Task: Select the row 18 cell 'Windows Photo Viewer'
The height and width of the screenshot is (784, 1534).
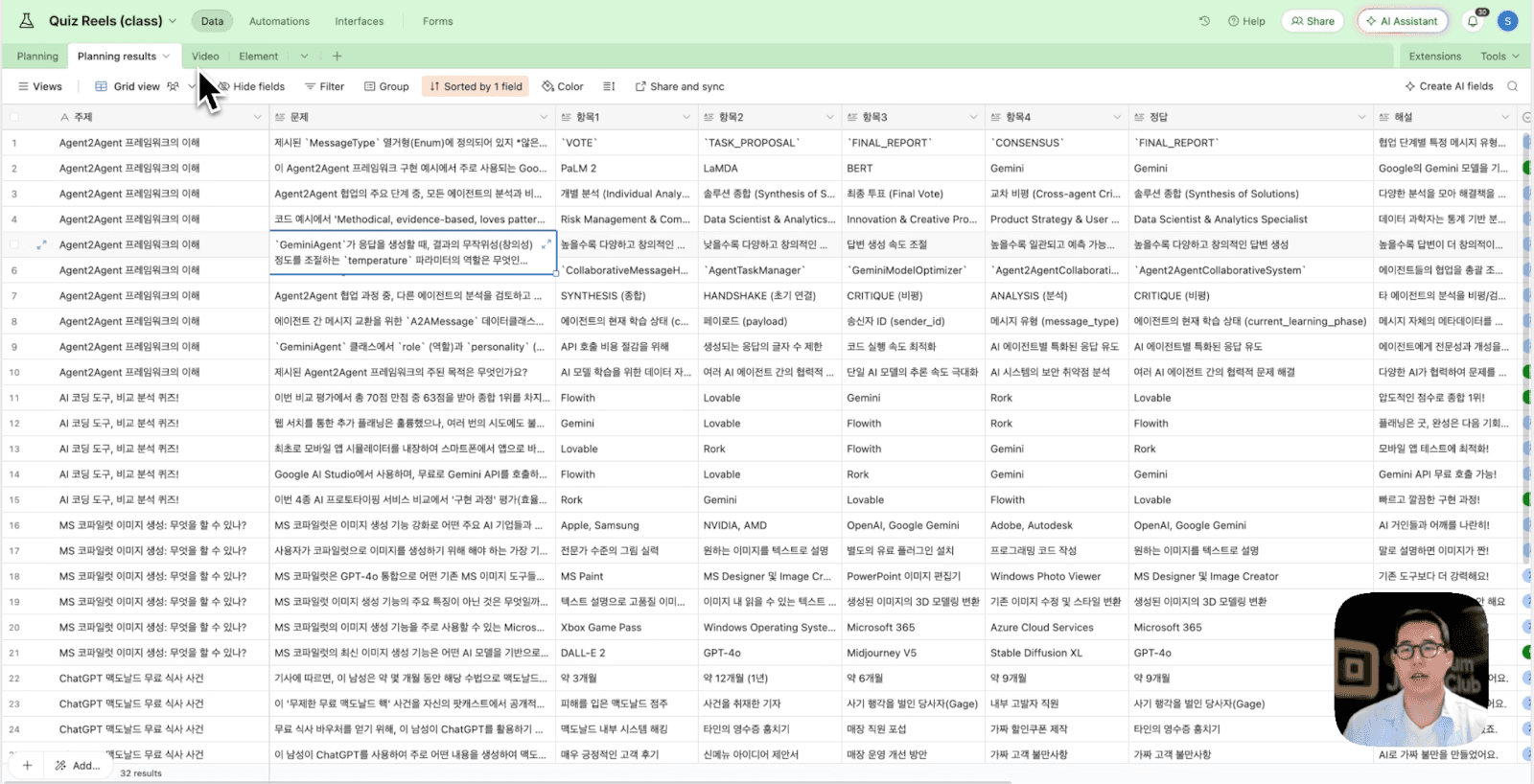Action: [x=1057, y=576]
